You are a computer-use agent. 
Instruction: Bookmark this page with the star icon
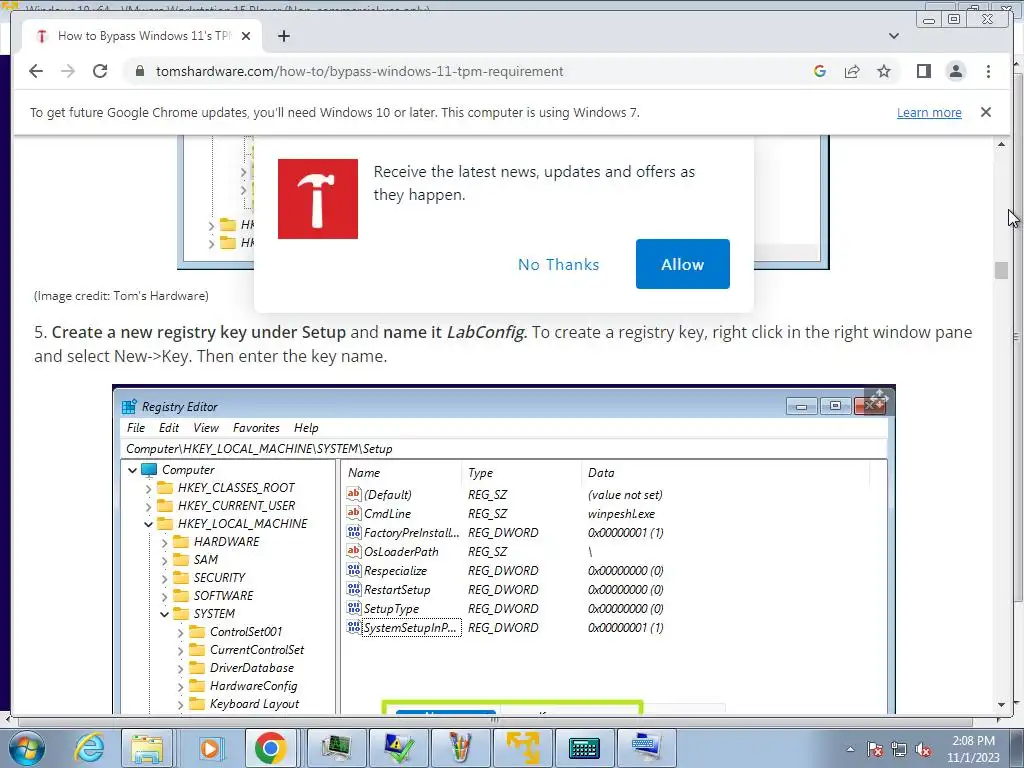tap(884, 71)
